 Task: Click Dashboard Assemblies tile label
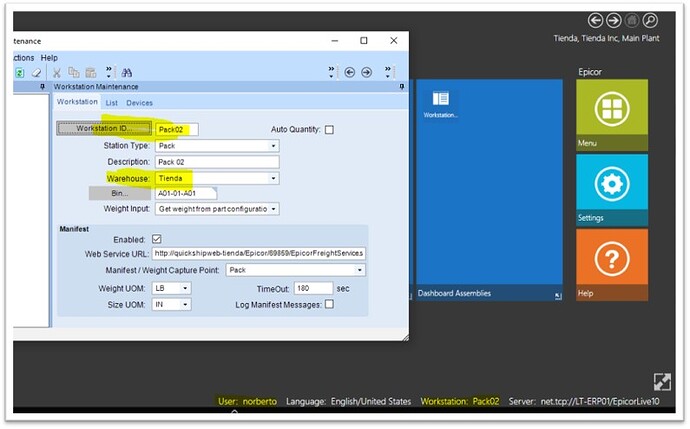454,293
